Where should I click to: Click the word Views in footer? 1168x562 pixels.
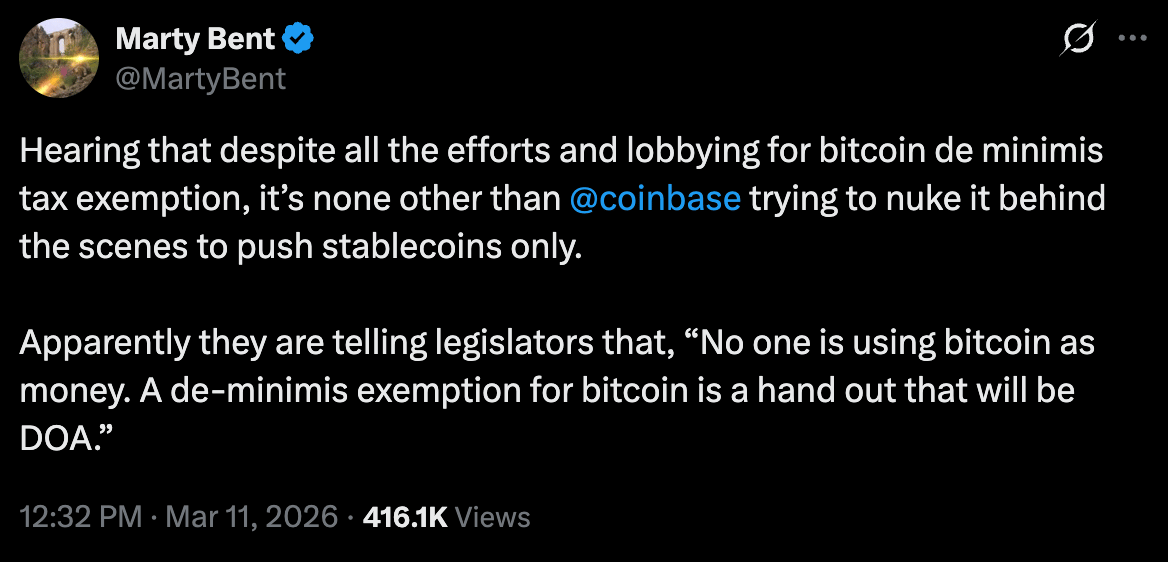tap(492, 517)
